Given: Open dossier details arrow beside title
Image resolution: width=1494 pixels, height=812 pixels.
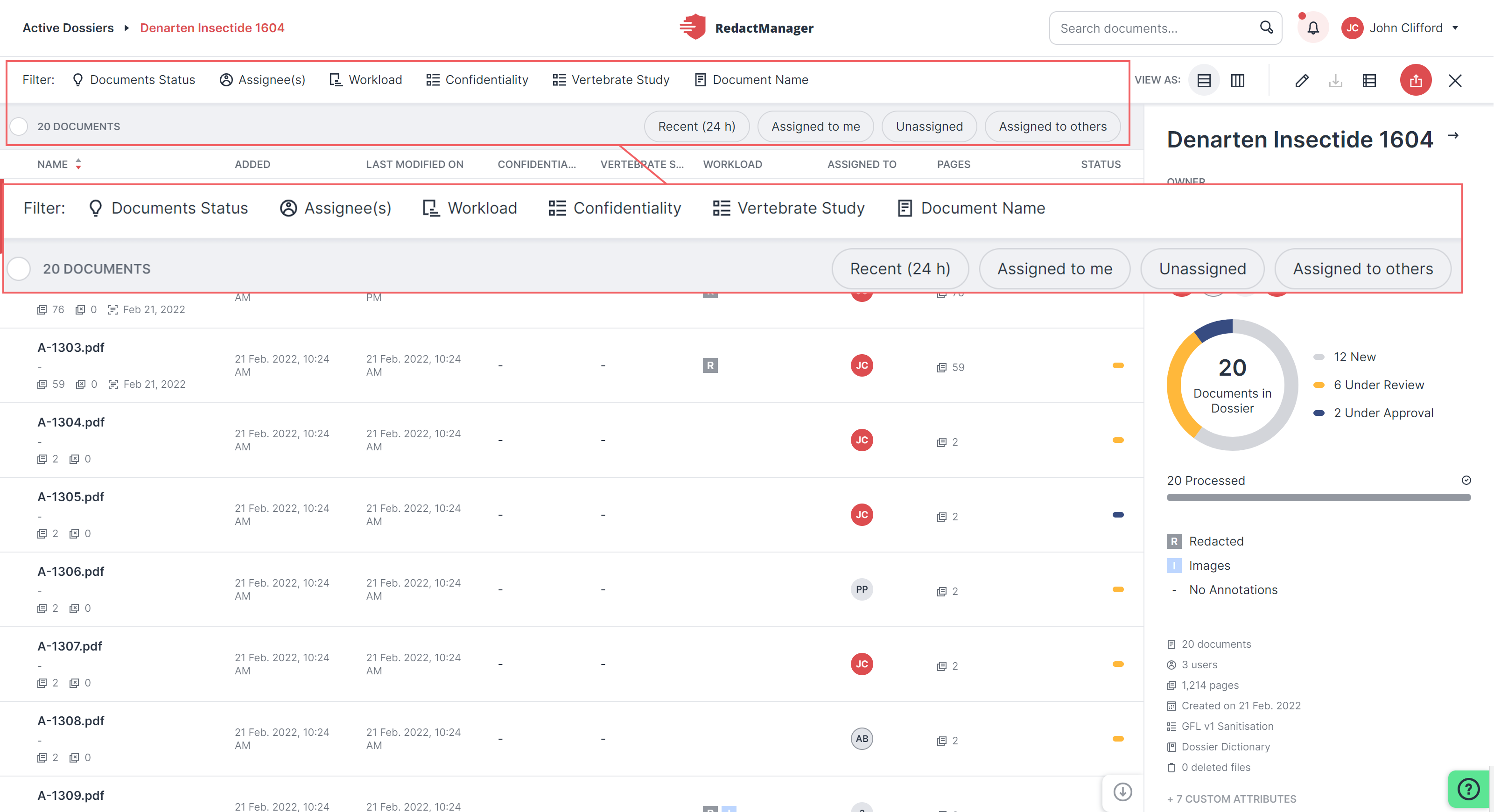Looking at the screenshot, I should coord(1453,135).
